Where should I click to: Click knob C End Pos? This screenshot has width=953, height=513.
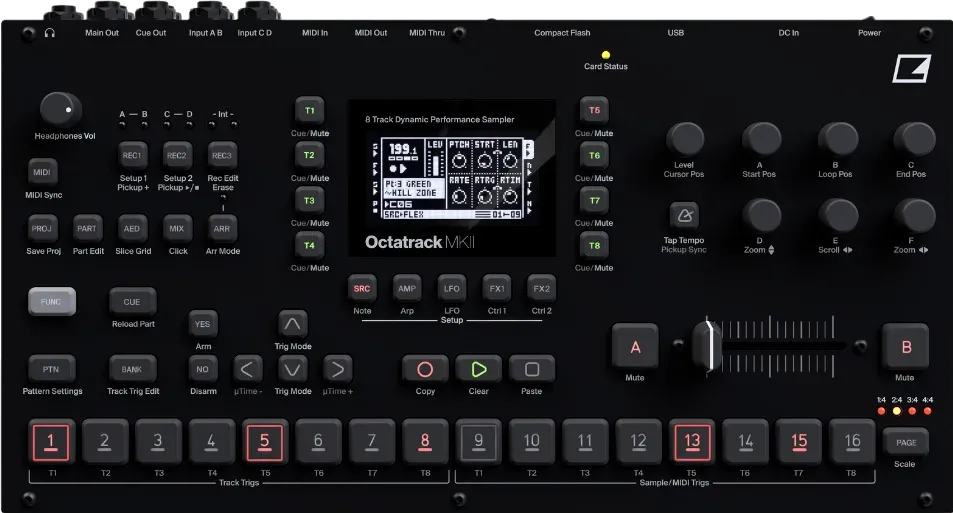pos(913,139)
